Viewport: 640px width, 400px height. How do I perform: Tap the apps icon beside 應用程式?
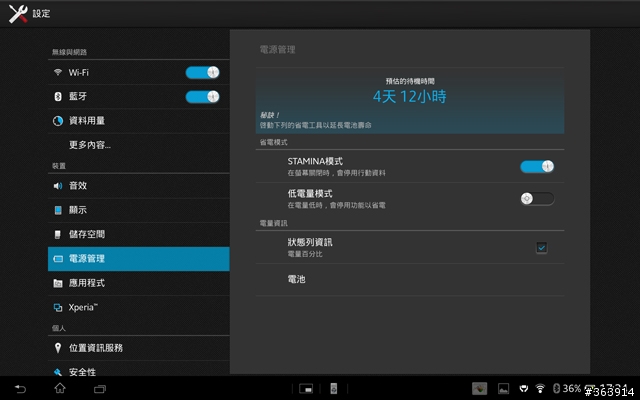pos(58,283)
